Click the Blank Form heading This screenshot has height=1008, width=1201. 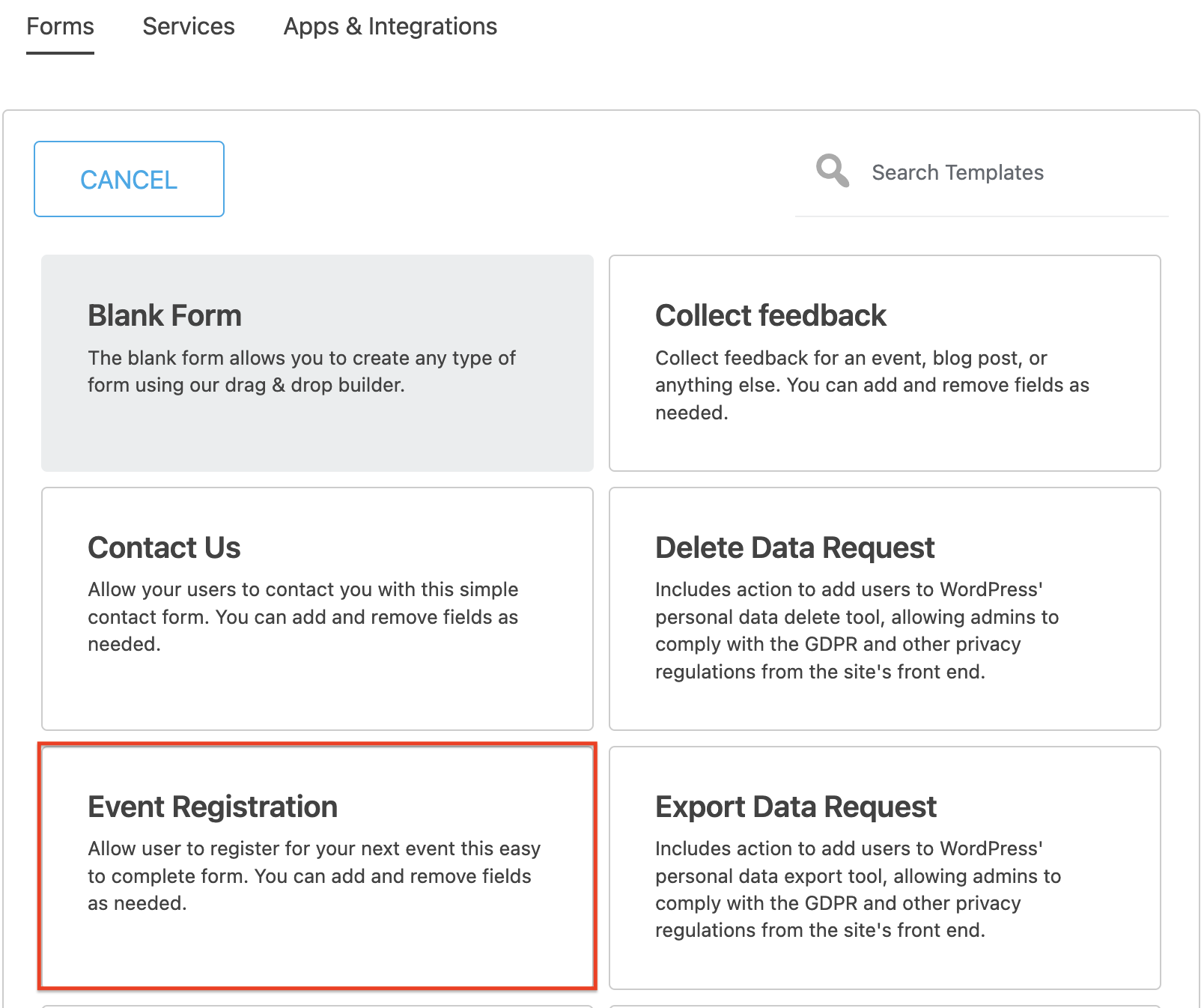pyautogui.click(x=164, y=315)
